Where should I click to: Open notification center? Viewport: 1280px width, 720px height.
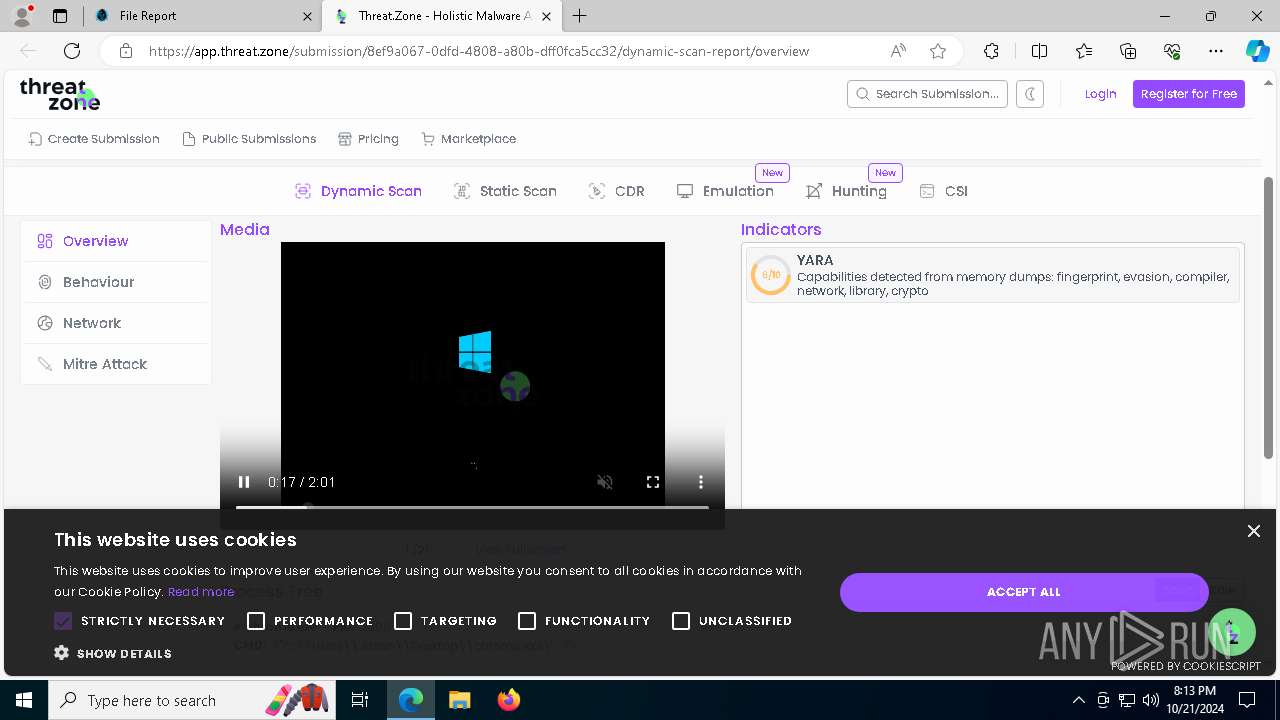pos(1247,700)
